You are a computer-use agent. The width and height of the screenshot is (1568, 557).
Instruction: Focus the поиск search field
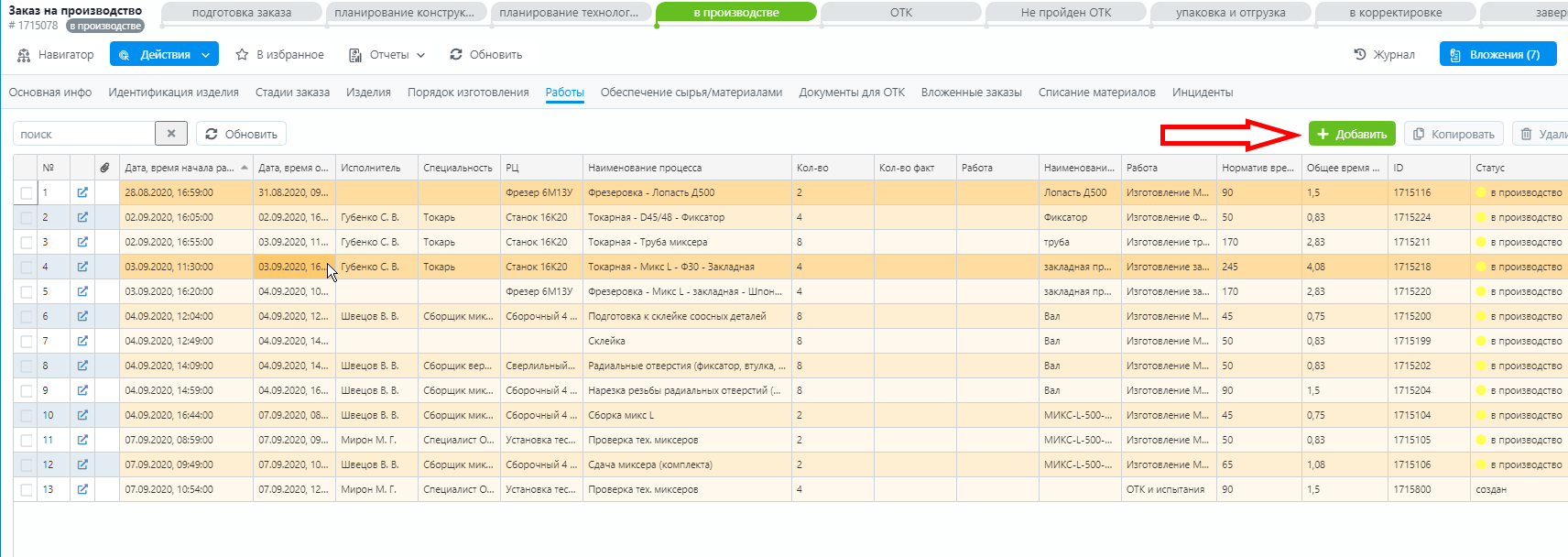pyautogui.click(x=84, y=134)
